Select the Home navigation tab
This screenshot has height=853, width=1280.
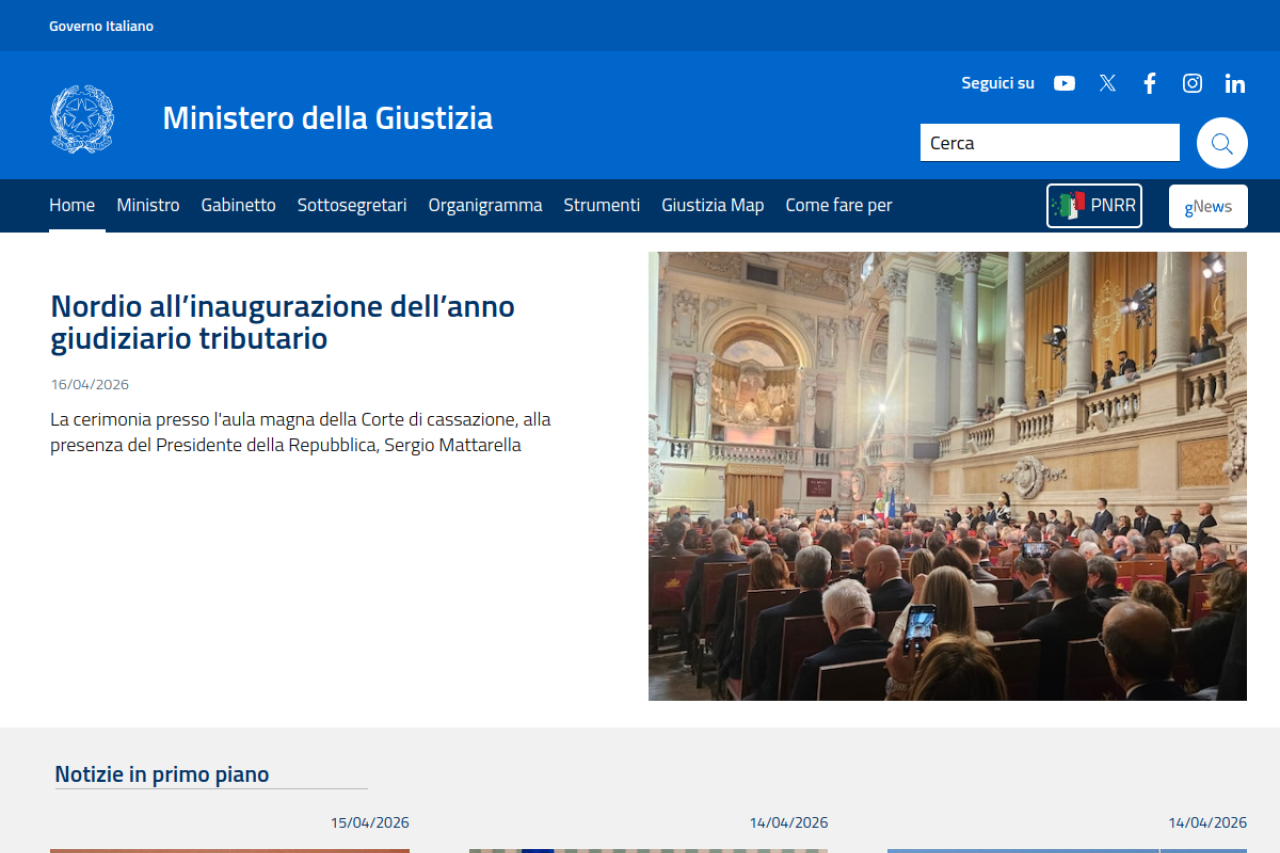[x=72, y=205]
